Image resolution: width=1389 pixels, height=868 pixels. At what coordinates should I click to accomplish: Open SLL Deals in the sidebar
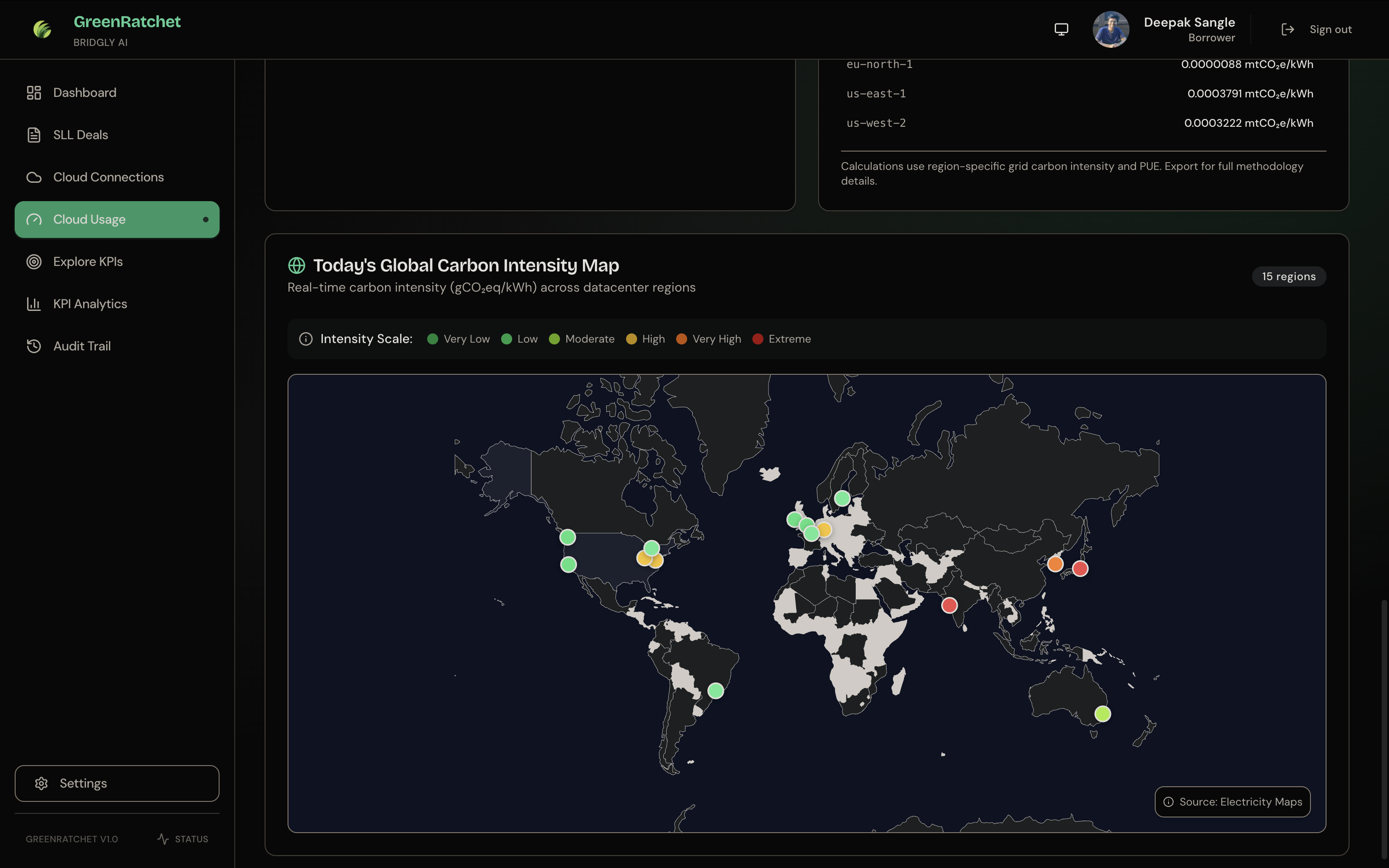point(80,135)
